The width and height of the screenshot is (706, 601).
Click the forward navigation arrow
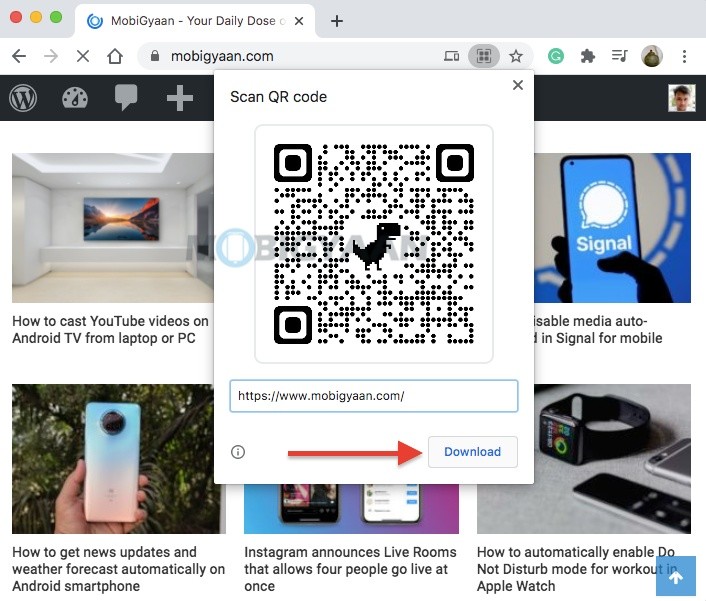pos(51,56)
